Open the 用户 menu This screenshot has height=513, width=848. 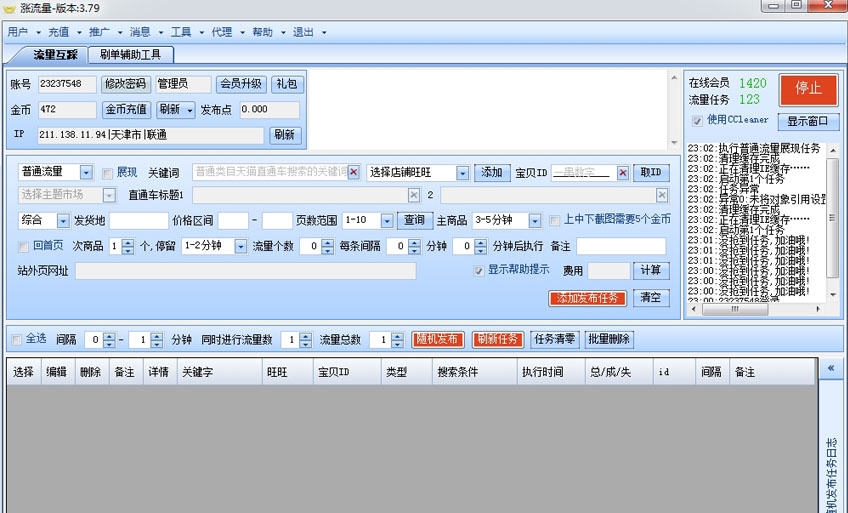[18, 32]
